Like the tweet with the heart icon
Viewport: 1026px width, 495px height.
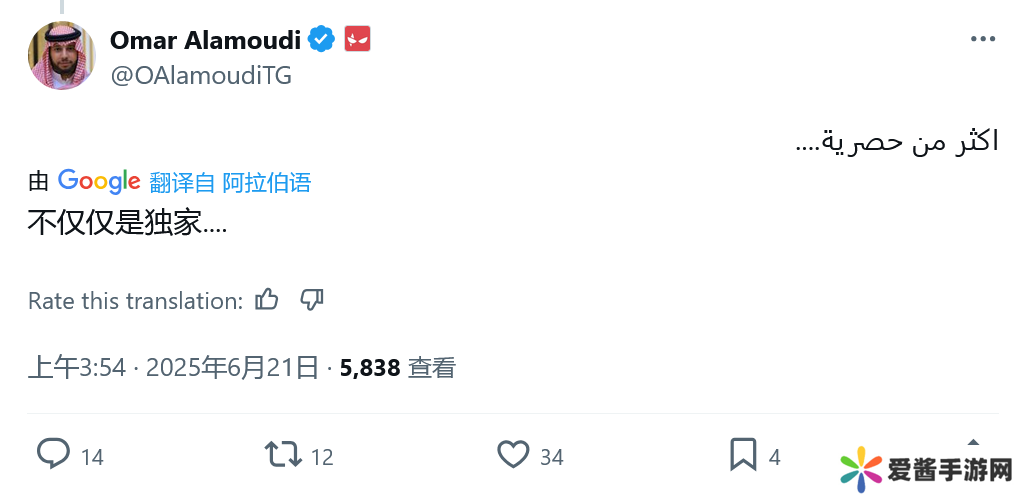click(513, 456)
